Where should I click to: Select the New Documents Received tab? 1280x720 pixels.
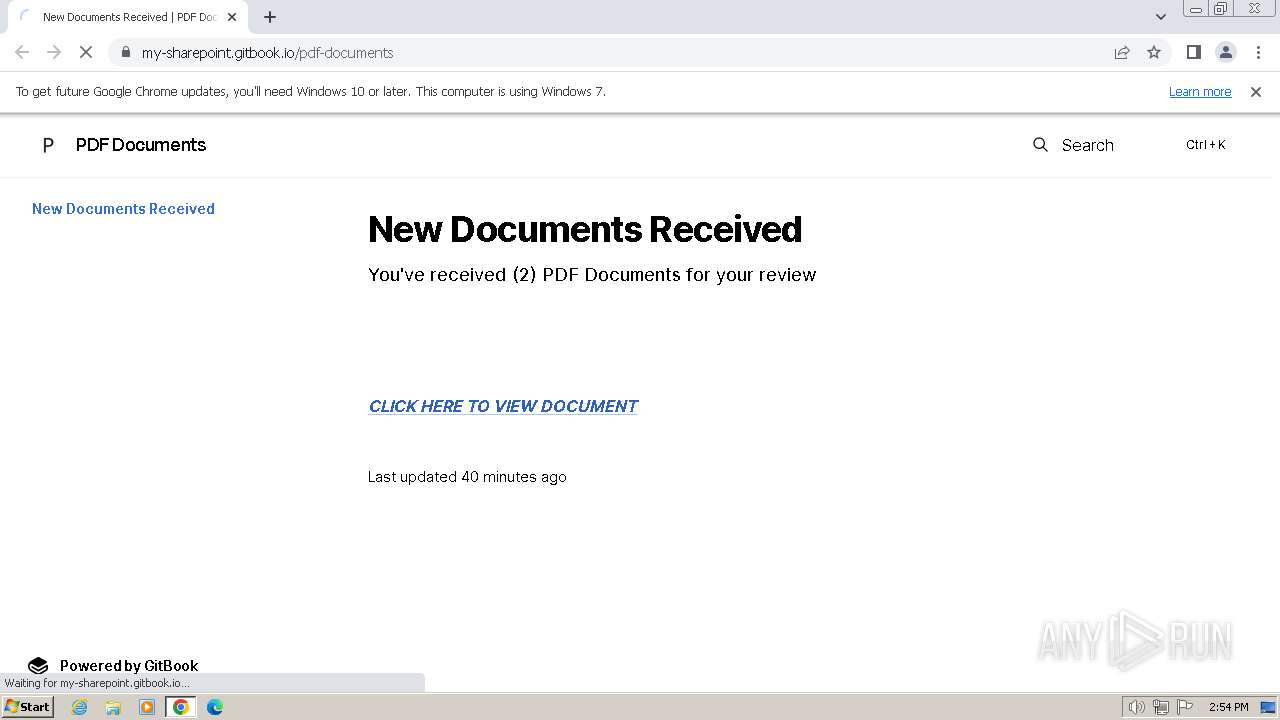pos(128,17)
